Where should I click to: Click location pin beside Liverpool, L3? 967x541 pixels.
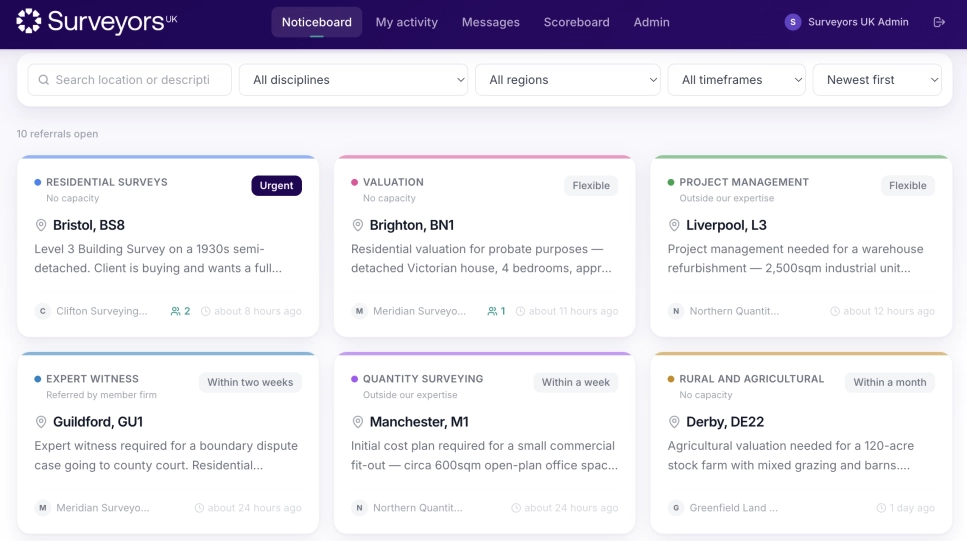(674, 225)
